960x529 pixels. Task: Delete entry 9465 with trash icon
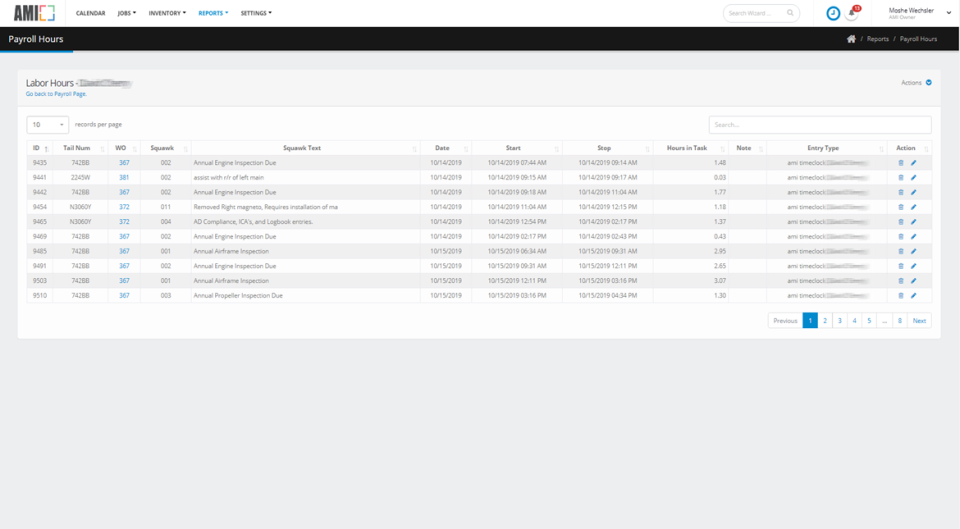[x=901, y=222]
